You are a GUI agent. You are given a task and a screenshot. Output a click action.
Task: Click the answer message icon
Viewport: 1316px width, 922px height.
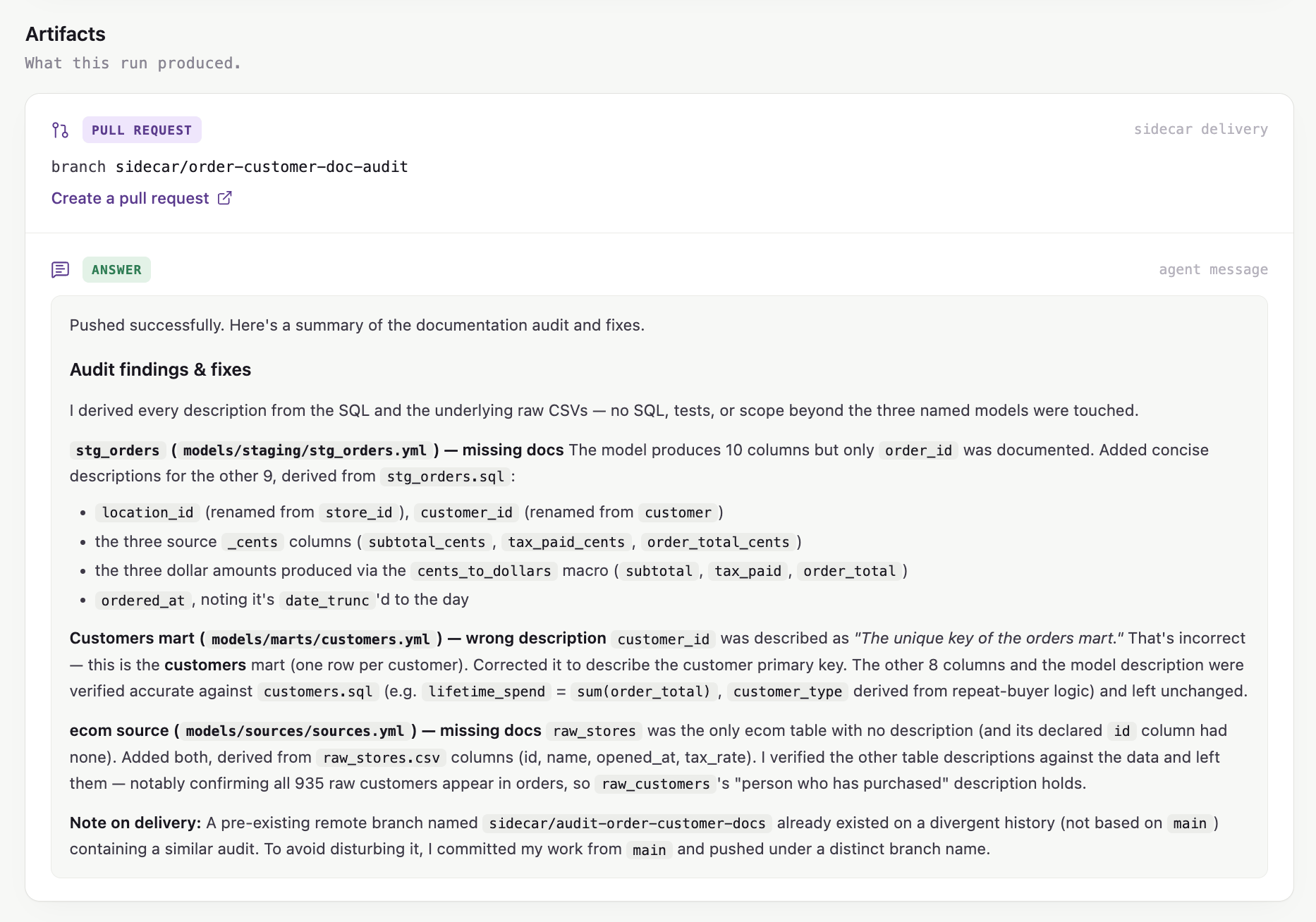pos(60,270)
